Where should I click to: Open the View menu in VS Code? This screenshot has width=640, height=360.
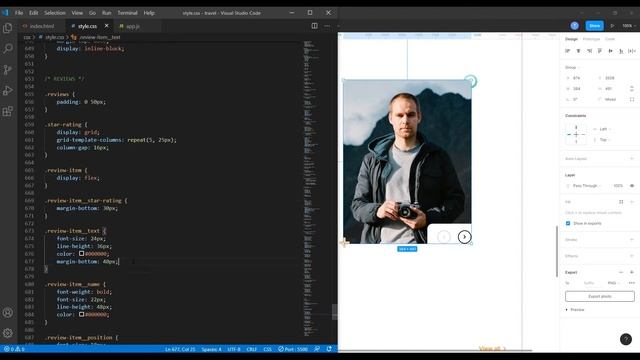click(77, 13)
